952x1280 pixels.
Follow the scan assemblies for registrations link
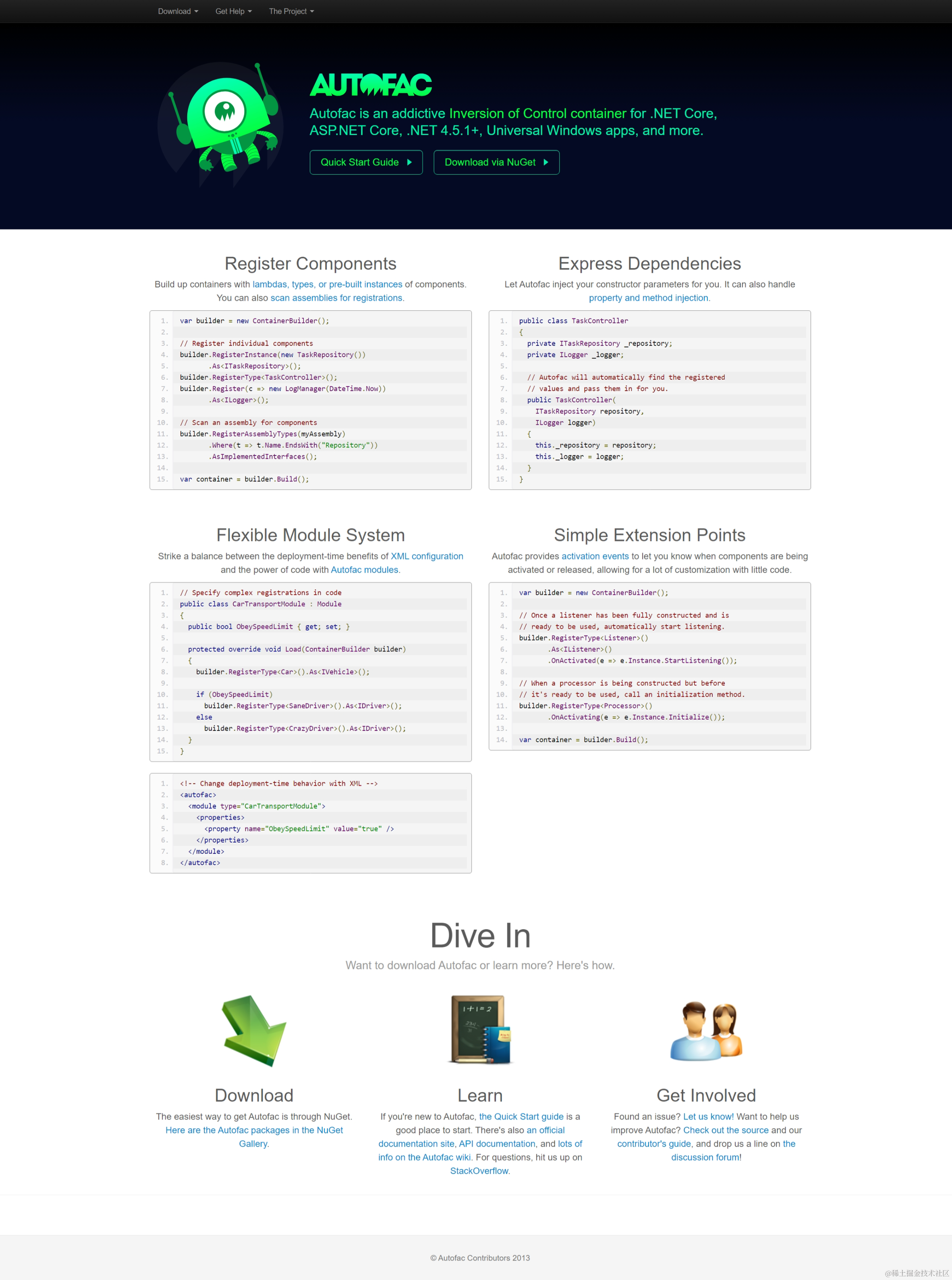[337, 298]
